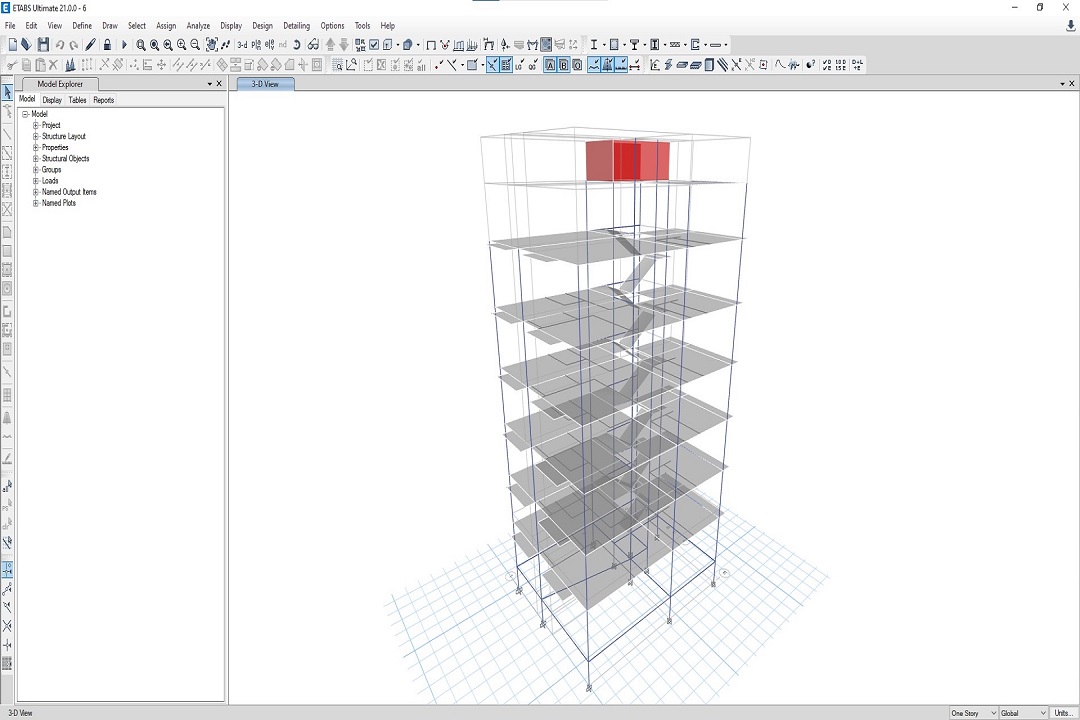Set the view to 3-d
Screen dimensions: 1080x720
pyautogui.click(x=242, y=45)
